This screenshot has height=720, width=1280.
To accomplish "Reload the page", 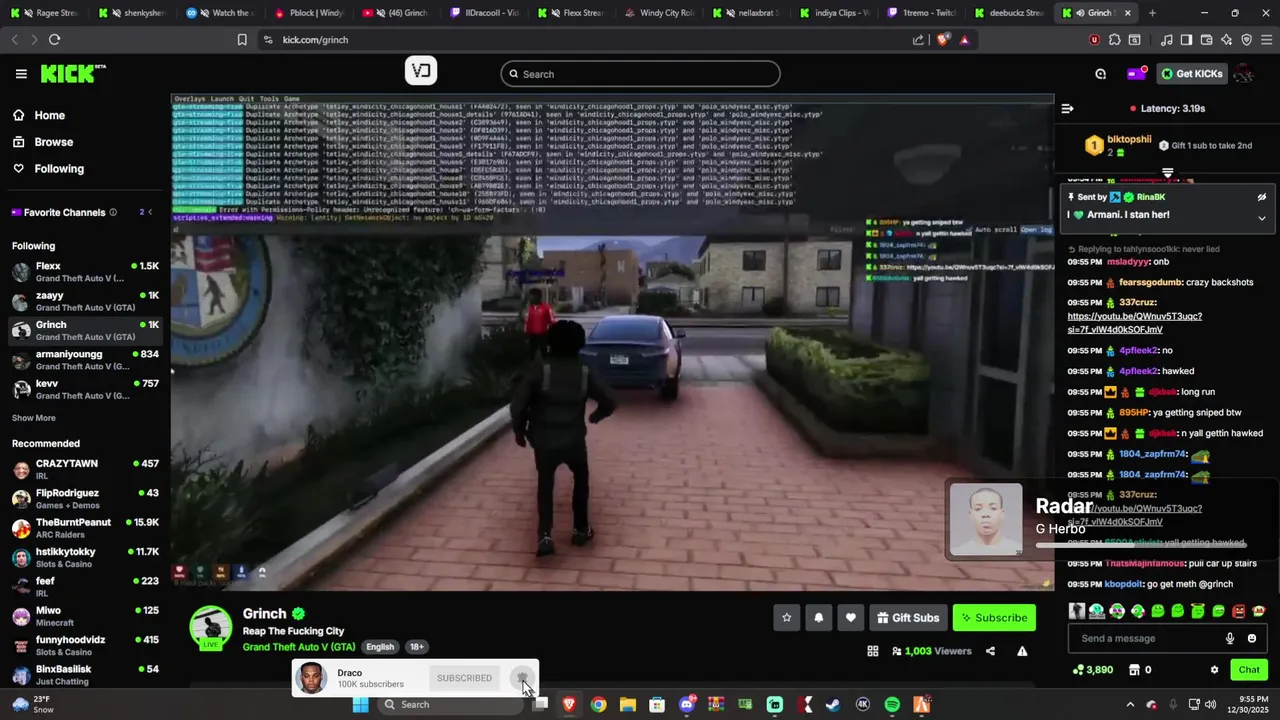I will tap(54, 40).
